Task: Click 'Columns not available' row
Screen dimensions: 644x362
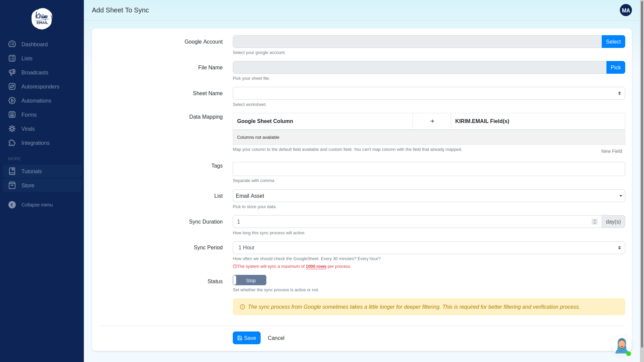Action: (x=429, y=137)
